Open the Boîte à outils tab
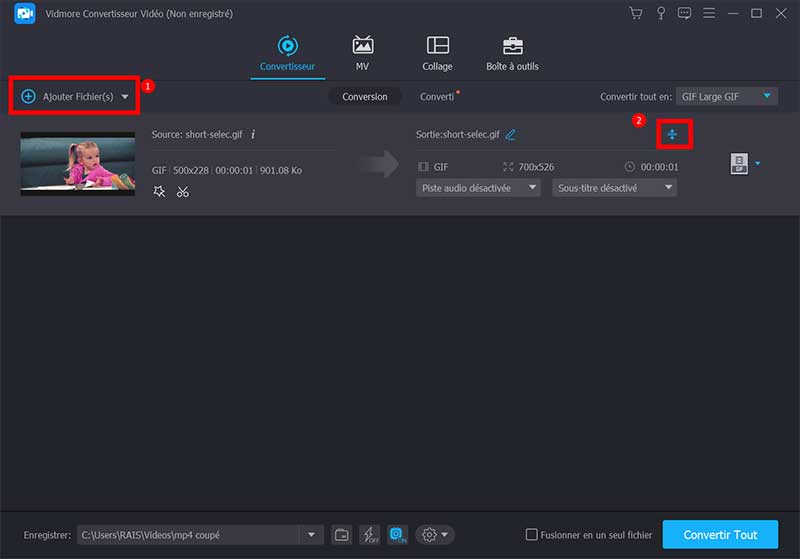 click(512, 53)
